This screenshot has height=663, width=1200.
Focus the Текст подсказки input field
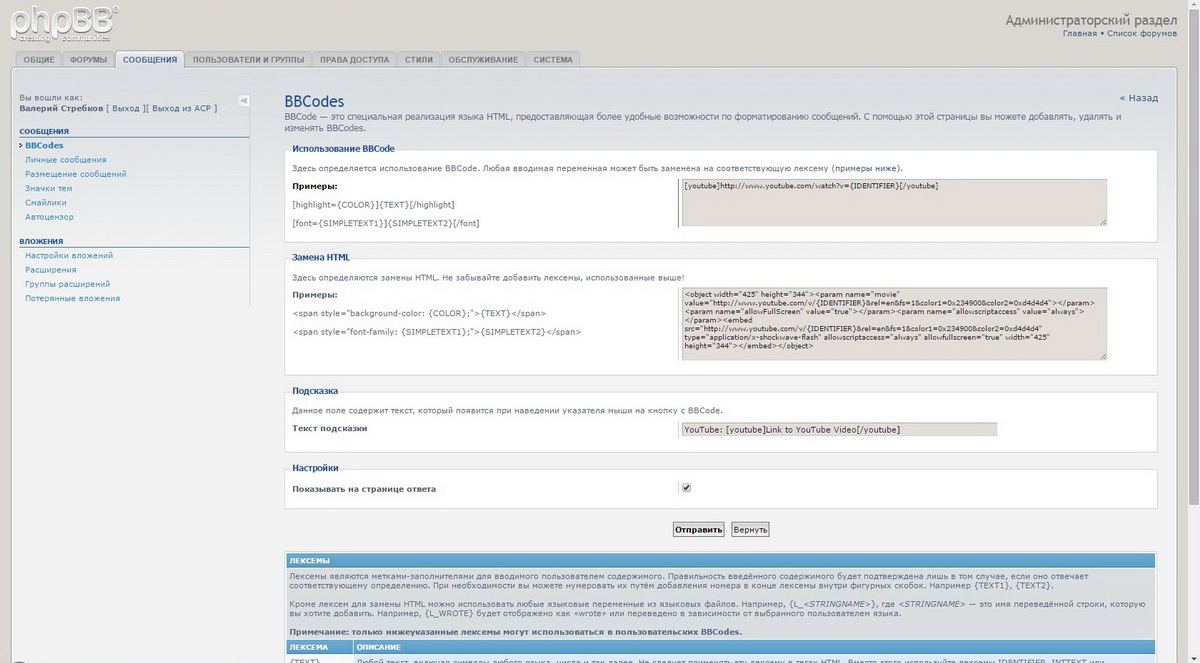click(839, 429)
